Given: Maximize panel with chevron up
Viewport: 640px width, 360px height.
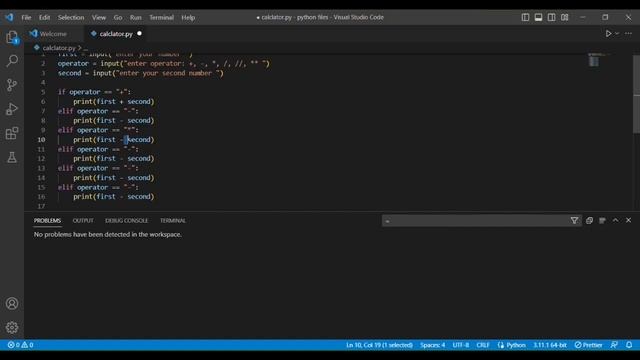Looking at the screenshot, I should pos(615,220).
